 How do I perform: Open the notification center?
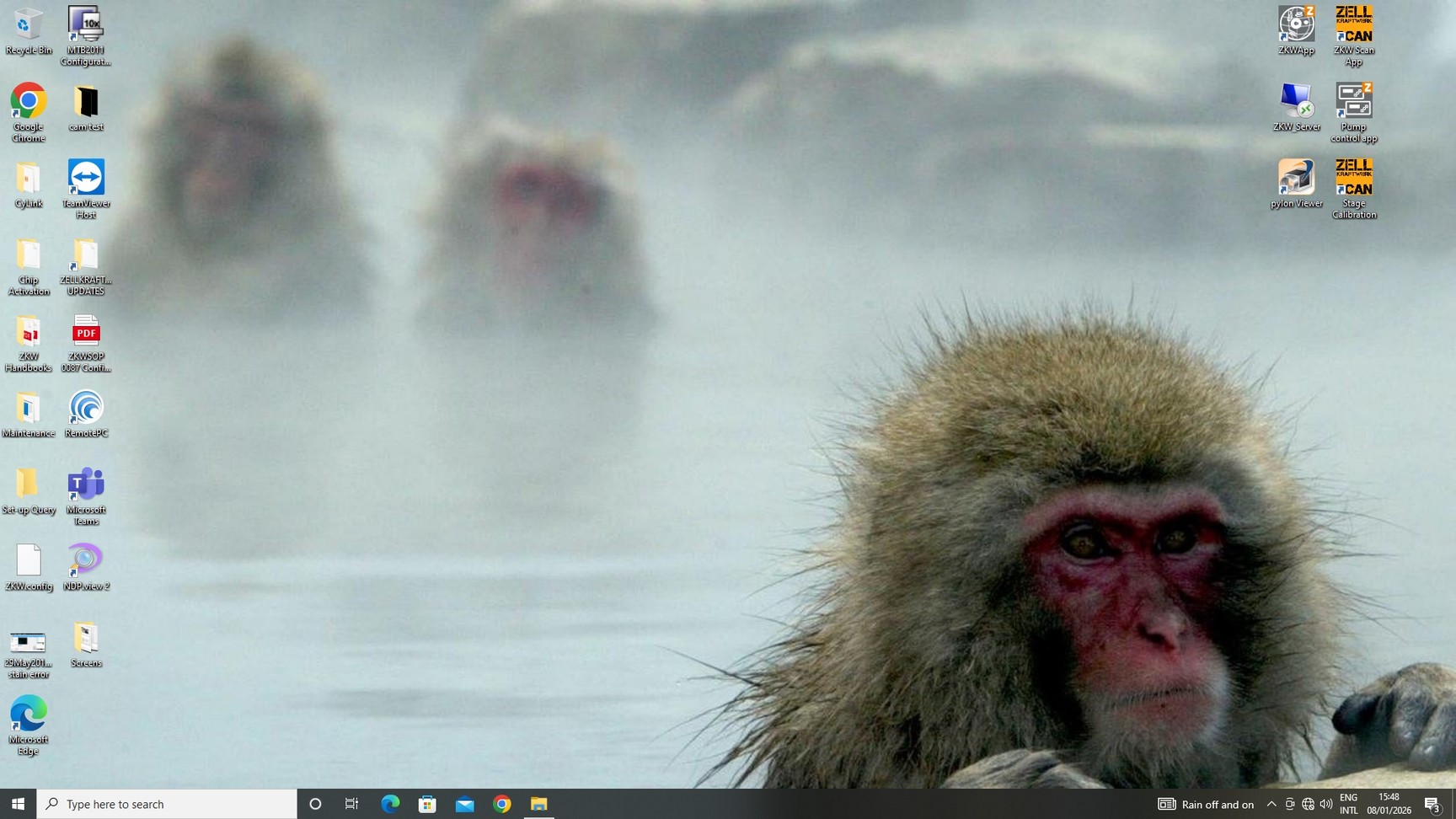point(1432,804)
